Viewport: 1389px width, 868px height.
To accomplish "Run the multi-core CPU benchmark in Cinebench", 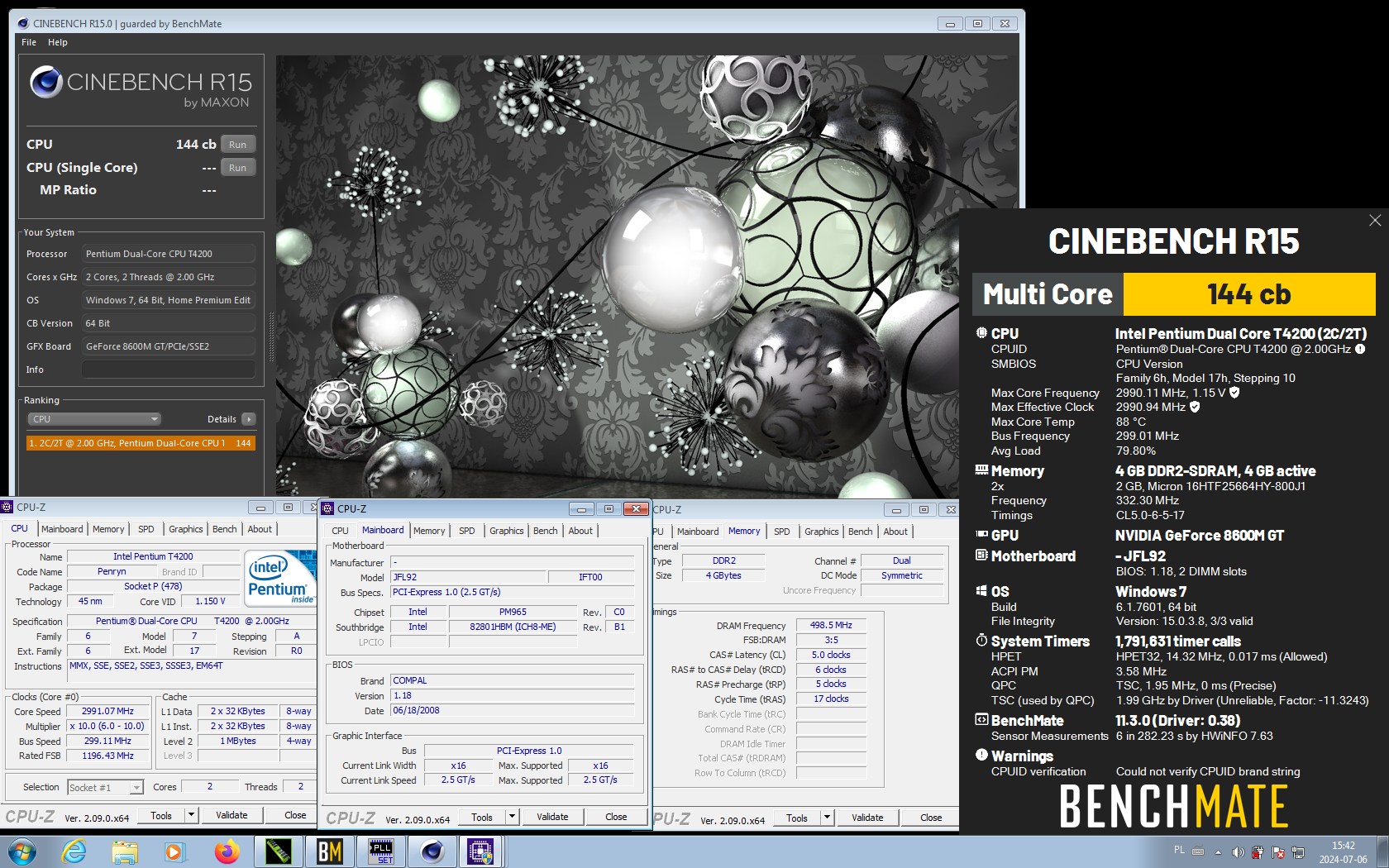I will point(237,145).
